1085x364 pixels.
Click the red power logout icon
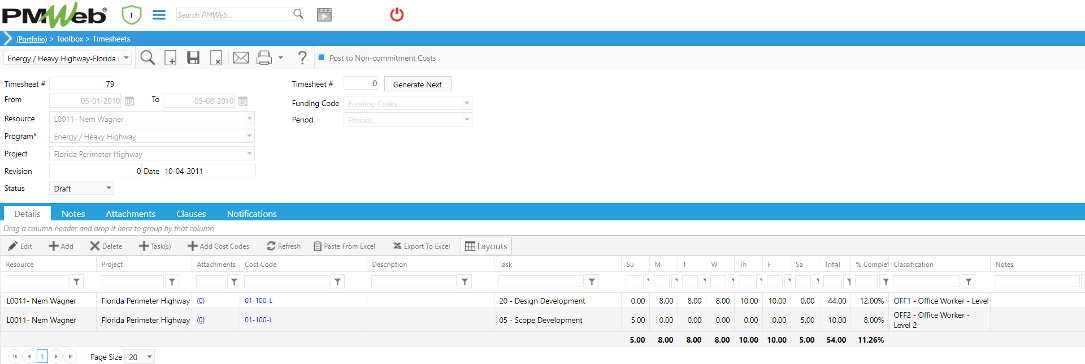pyautogui.click(x=396, y=14)
